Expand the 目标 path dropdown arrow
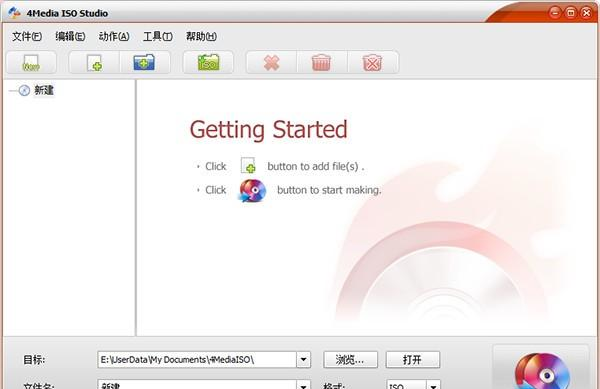Screen dimensions: 600x389 (303, 360)
